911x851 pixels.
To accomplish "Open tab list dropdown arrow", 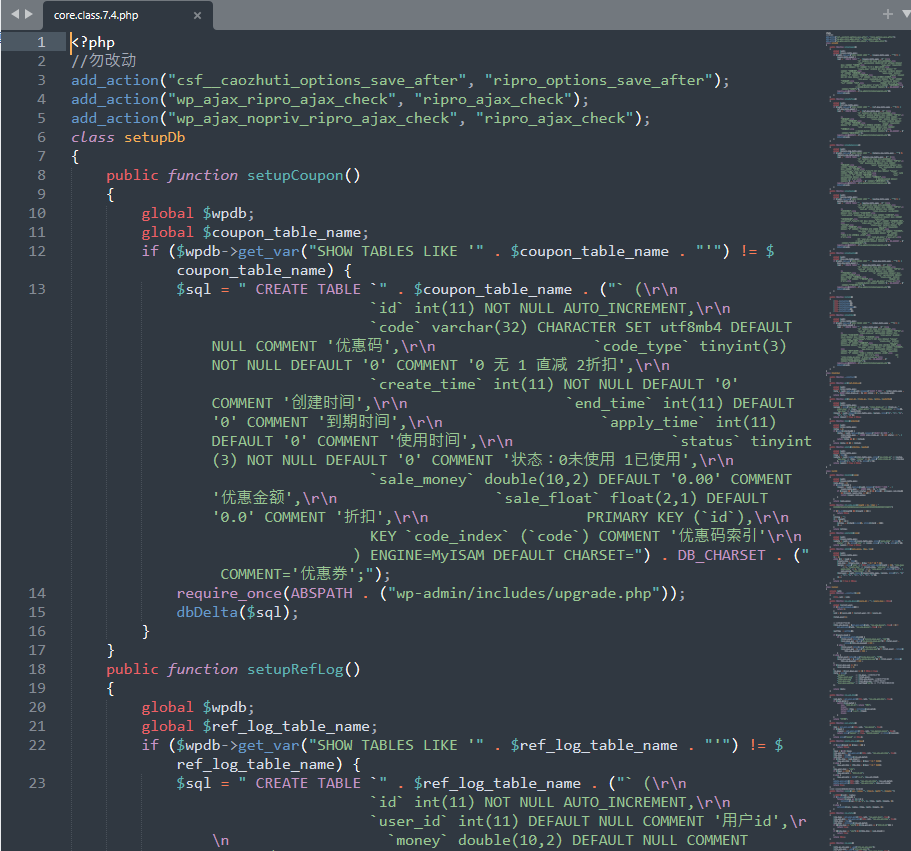I will (906, 14).
